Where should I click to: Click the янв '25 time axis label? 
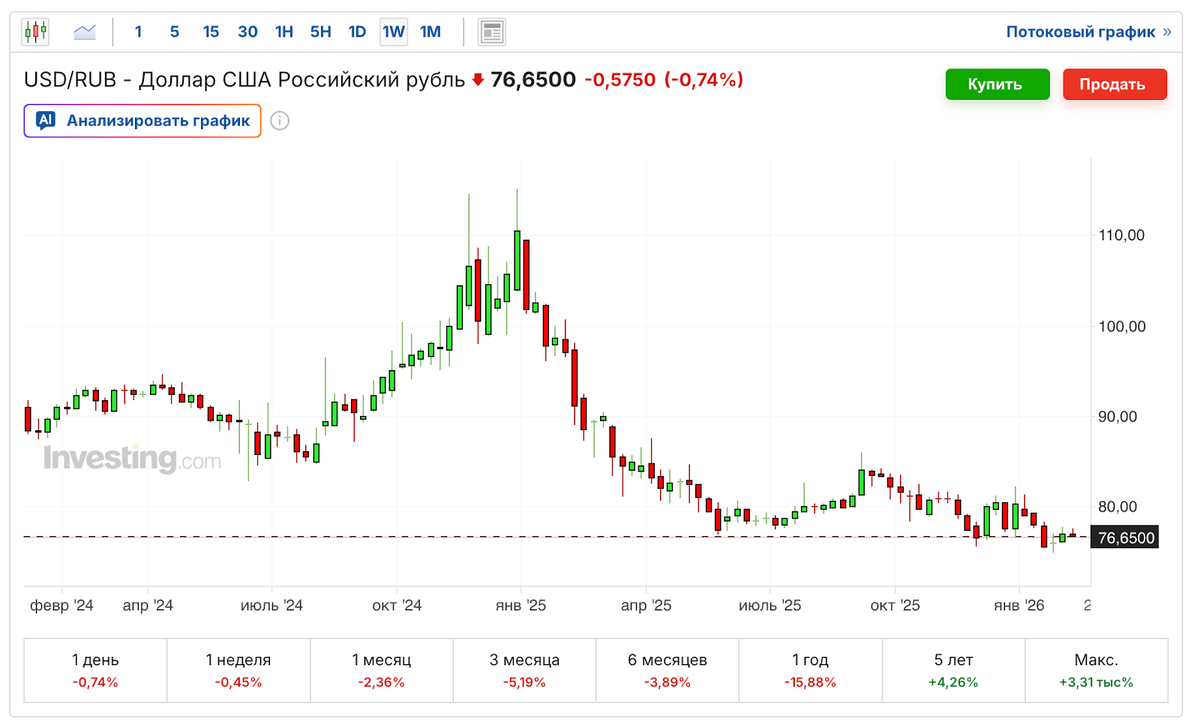pos(520,606)
